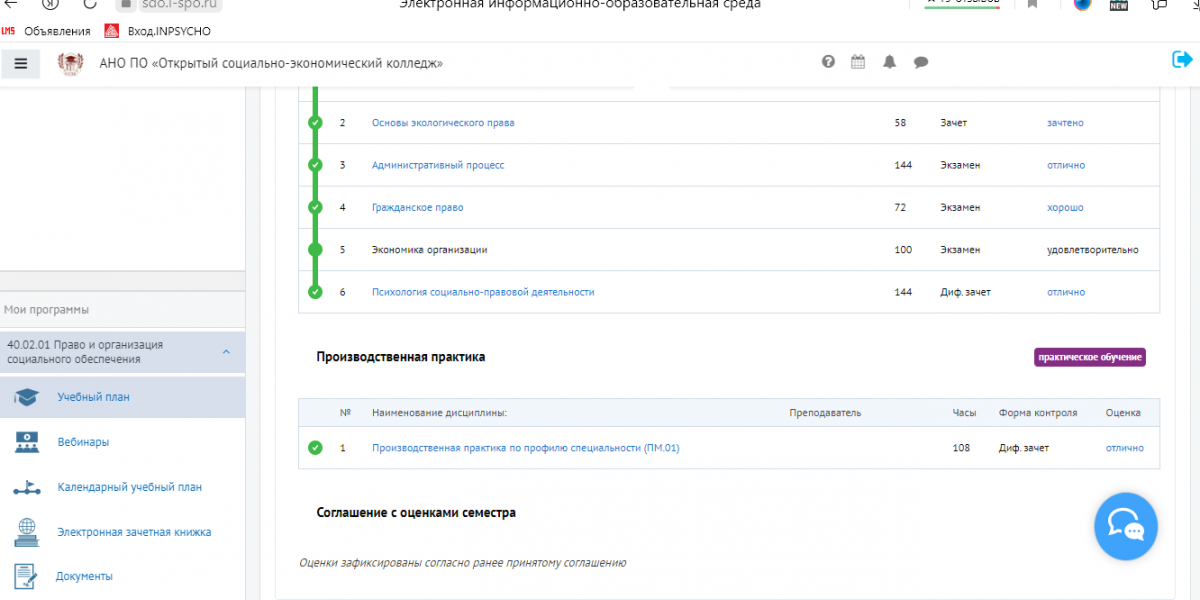Viewport: 1200px width, 600px height.
Task: Click the logout icon in header
Action: (1181, 60)
